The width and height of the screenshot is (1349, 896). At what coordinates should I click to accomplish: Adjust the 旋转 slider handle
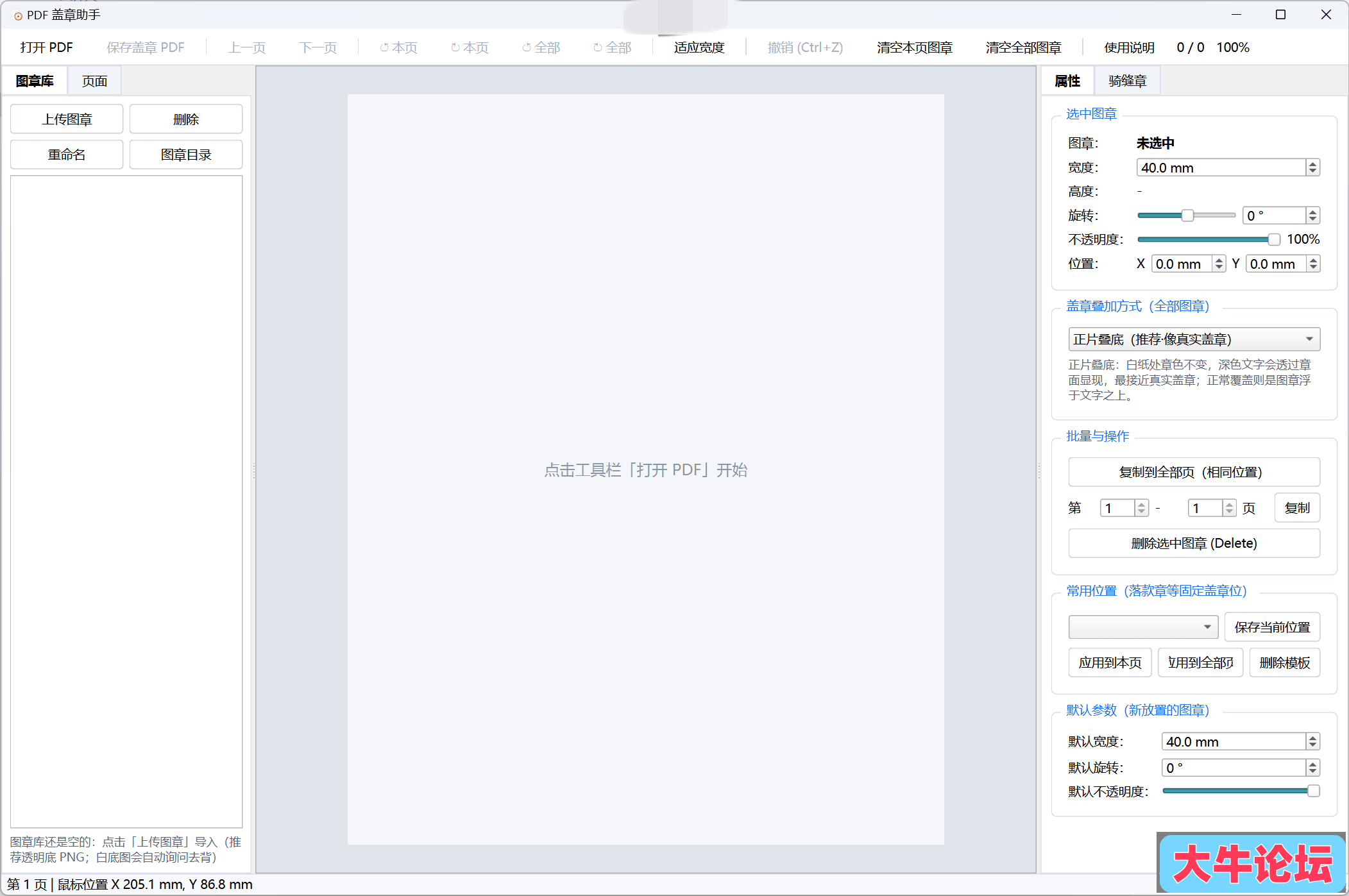1187,216
